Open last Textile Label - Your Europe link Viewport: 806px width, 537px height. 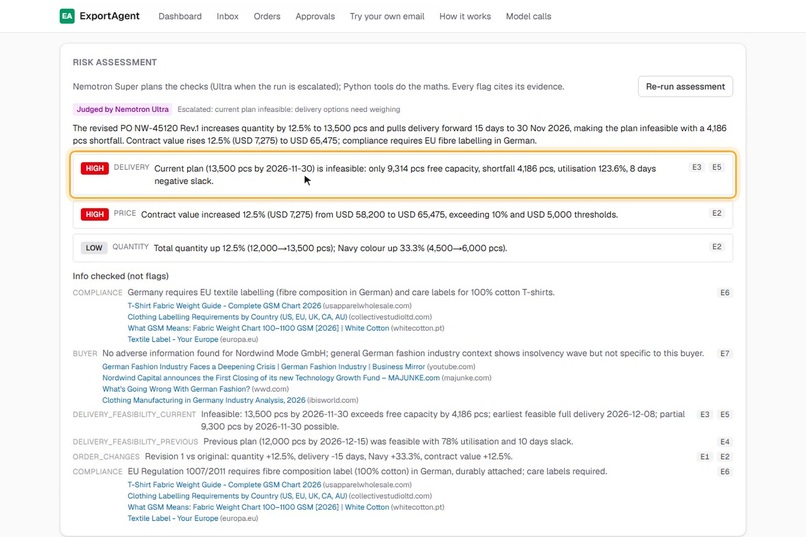click(173, 519)
